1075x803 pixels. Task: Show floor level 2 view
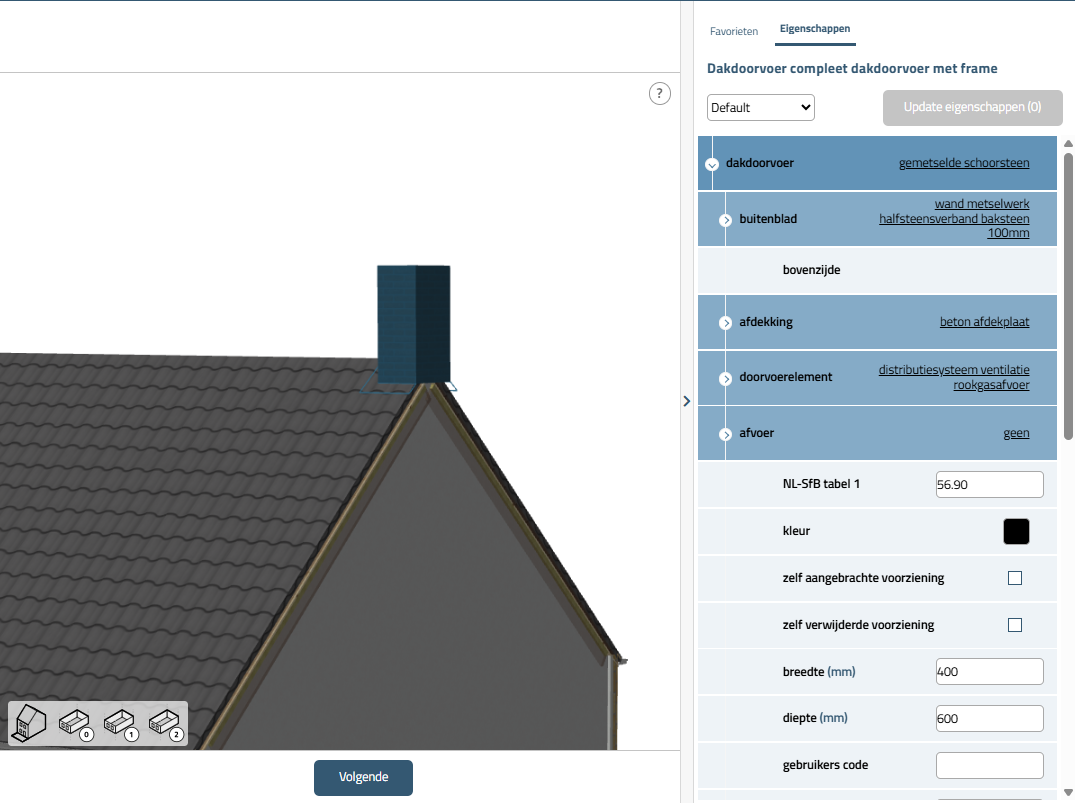pos(165,723)
